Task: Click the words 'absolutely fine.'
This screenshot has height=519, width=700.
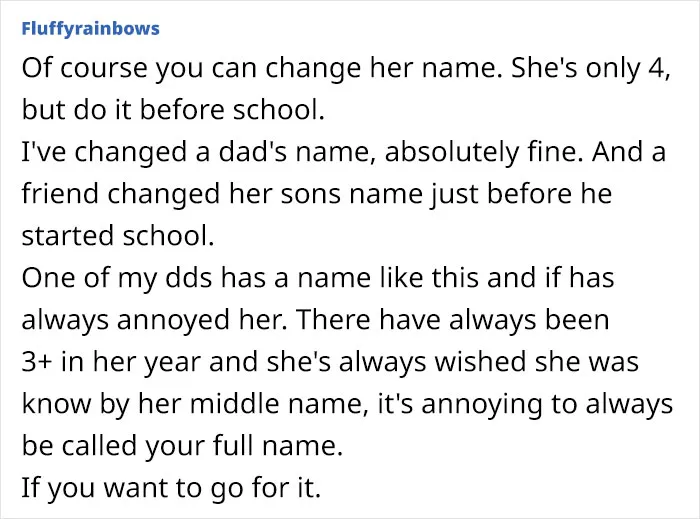Action: tap(484, 152)
